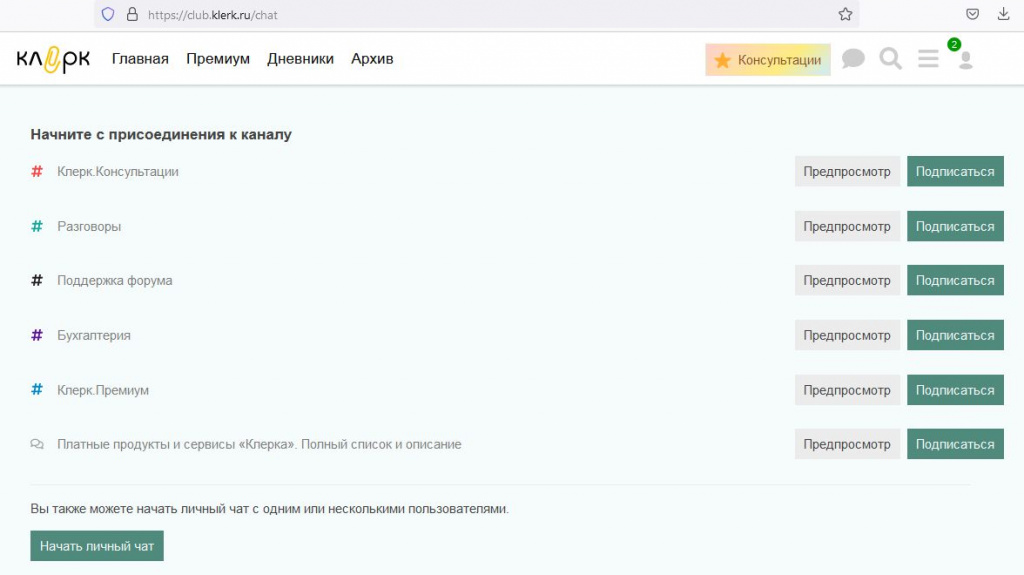Click the blue hash icon for Клерк.Премиум
Screen dimensions: 1024x575
(37, 389)
